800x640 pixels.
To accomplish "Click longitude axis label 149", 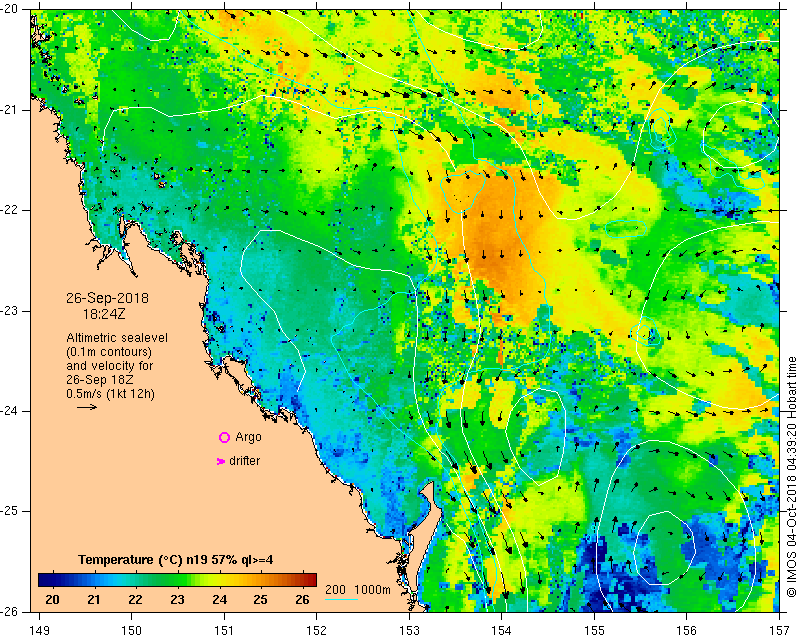I will (x=39, y=631).
